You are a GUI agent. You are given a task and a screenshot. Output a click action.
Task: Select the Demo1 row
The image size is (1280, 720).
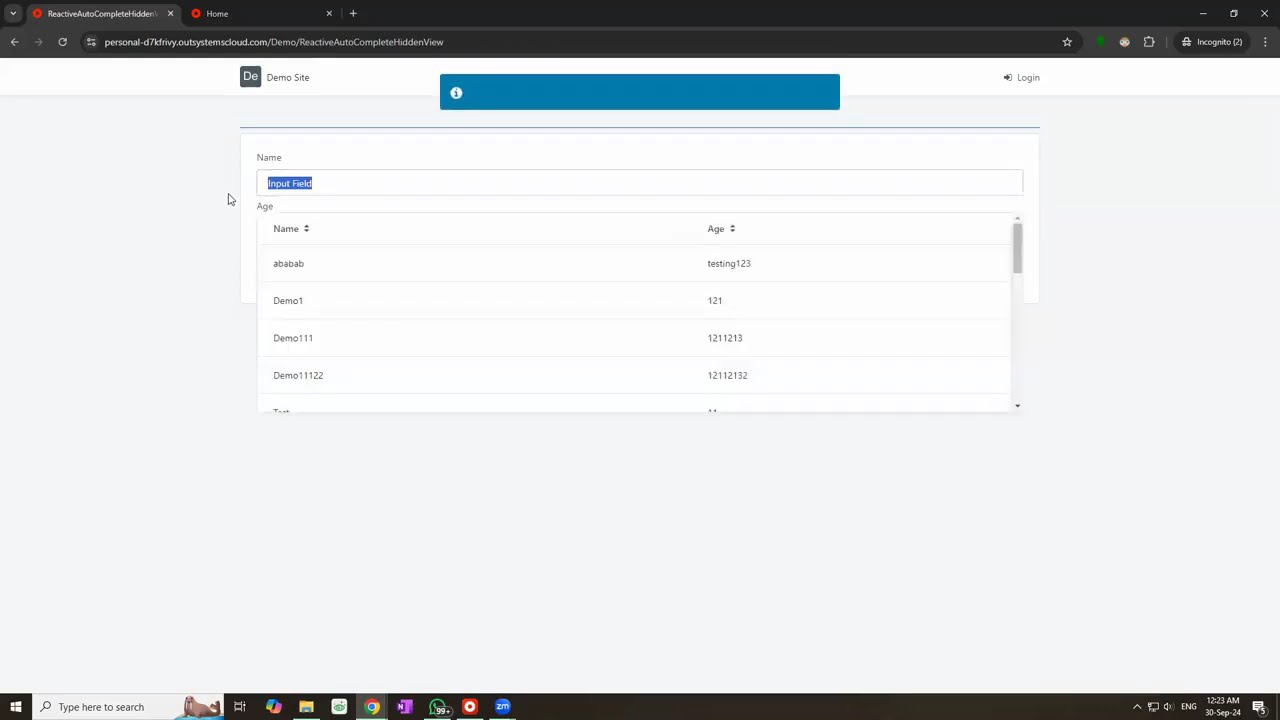(x=633, y=301)
